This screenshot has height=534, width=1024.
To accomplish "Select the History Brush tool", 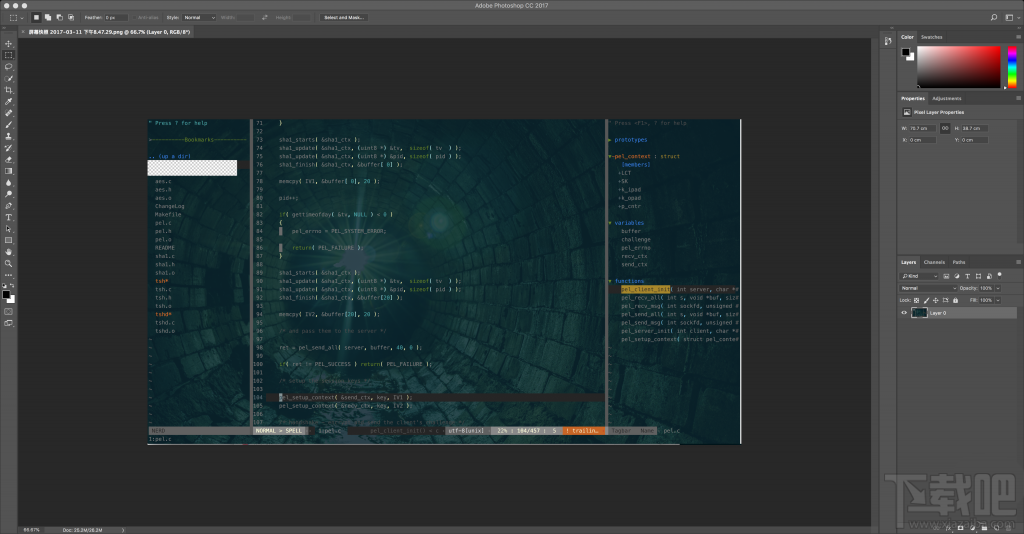I will (8, 148).
